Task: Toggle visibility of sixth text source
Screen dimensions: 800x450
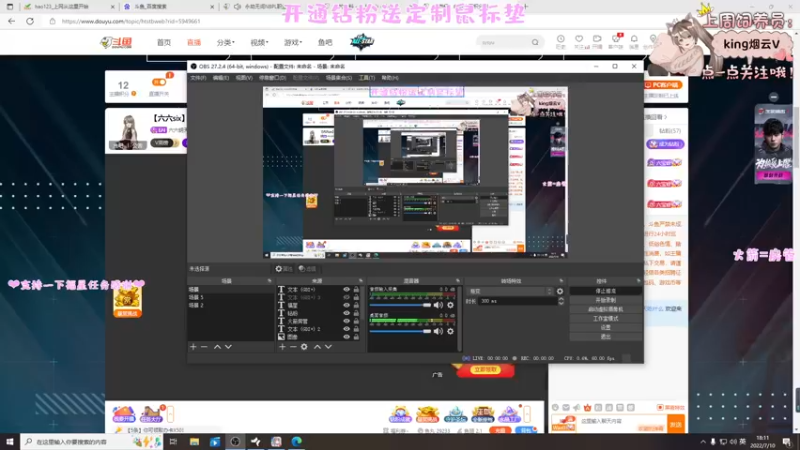Action: [x=346, y=329]
